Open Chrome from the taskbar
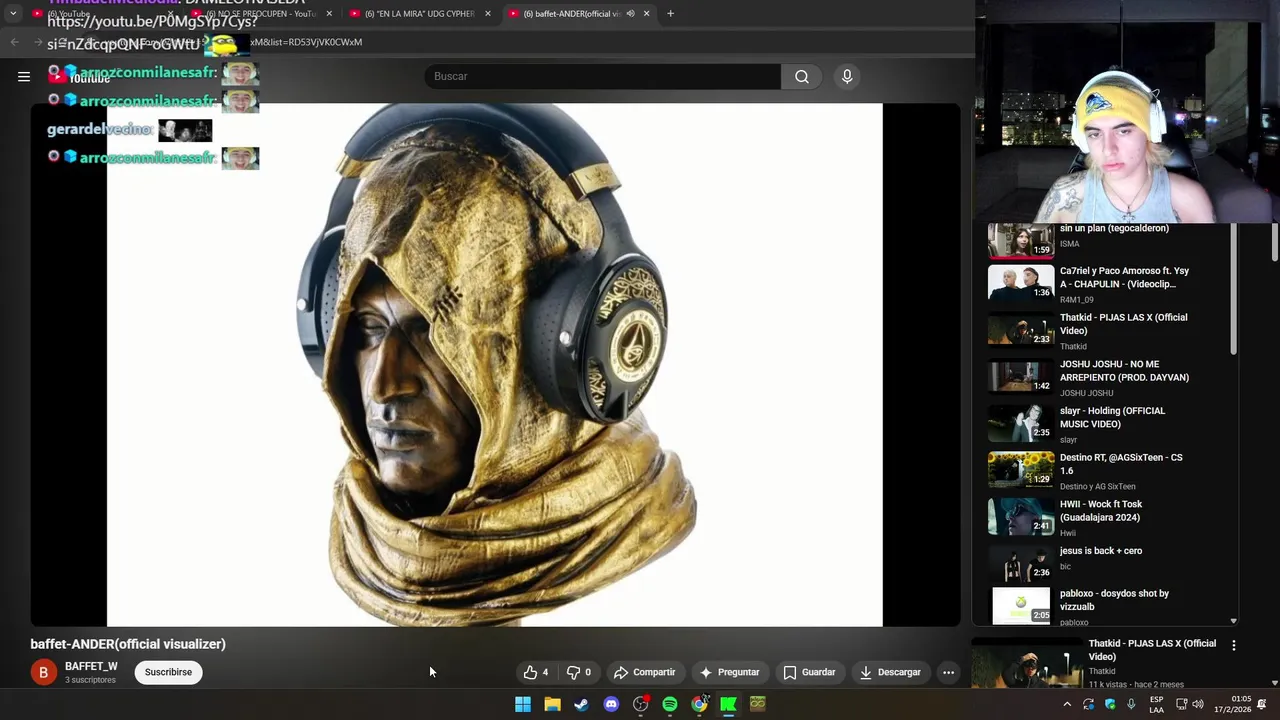This screenshot has width=1280, height=720. pyautogui.click(x=699, y=704)
